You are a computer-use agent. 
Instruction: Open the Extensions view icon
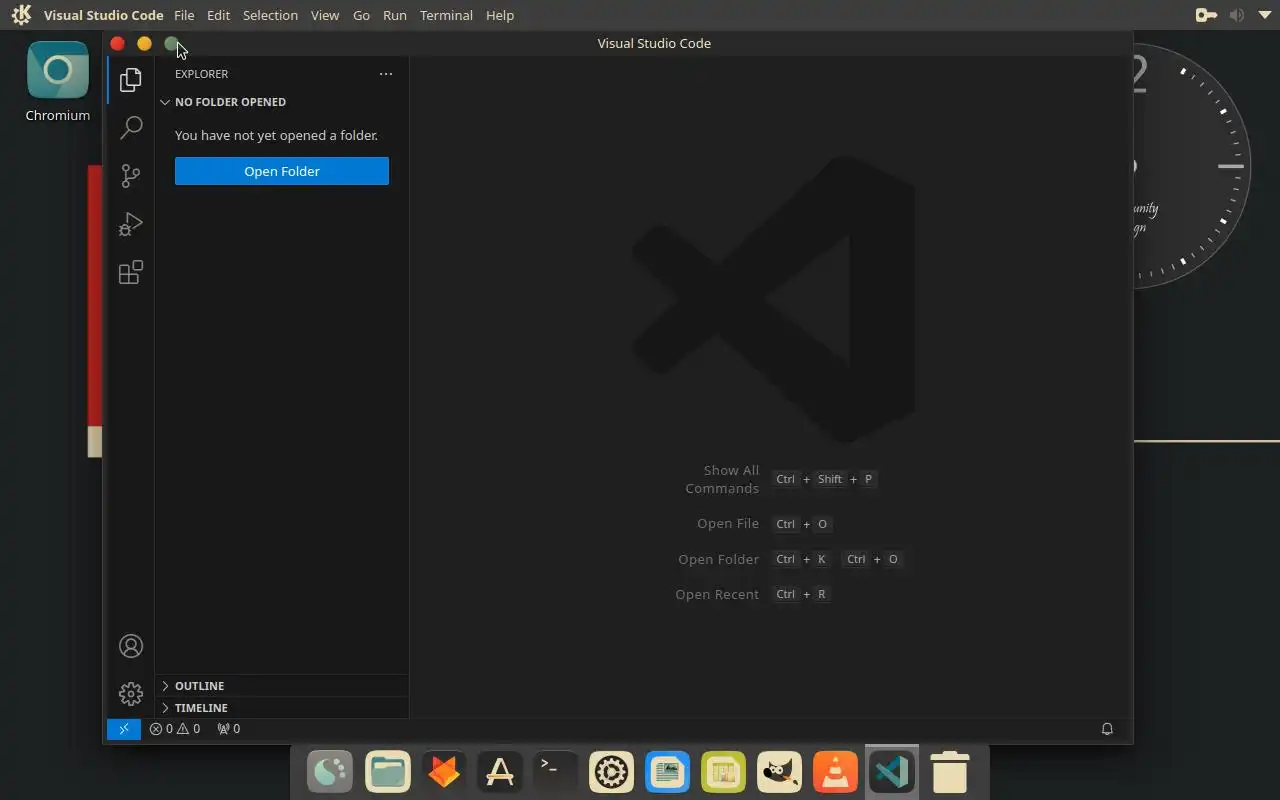pos(131,272)
